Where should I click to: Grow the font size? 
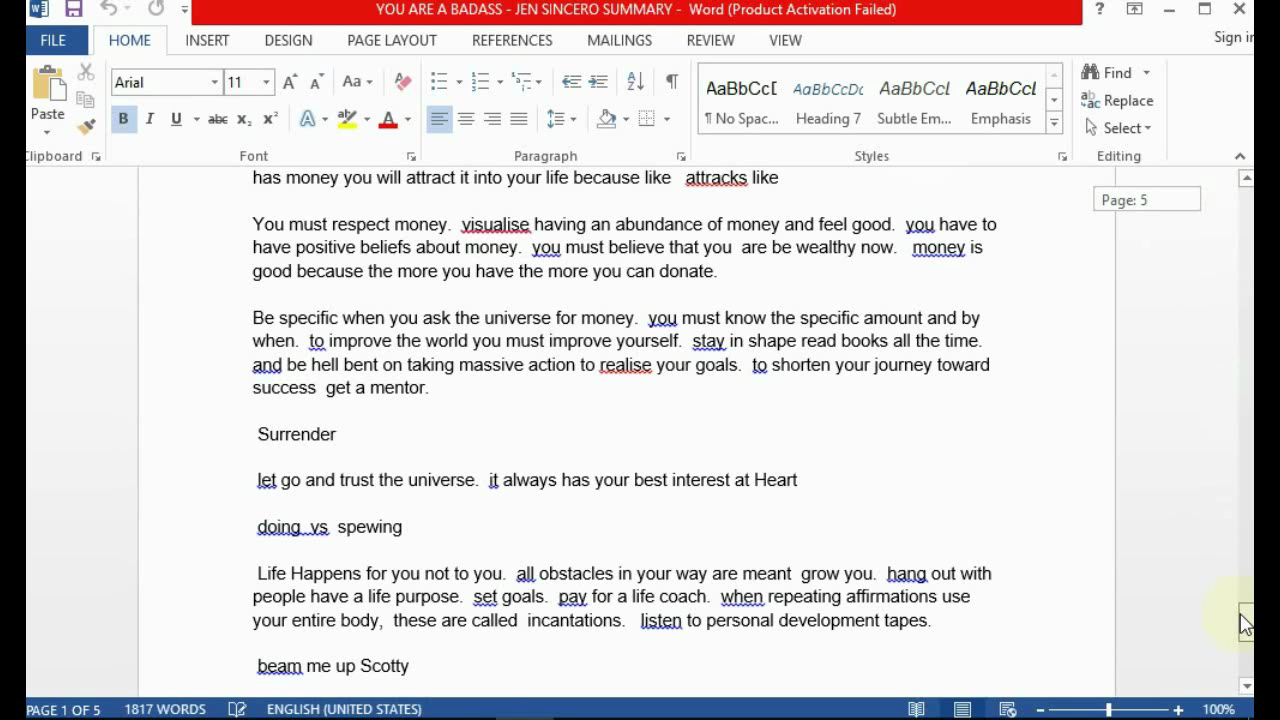pyautogui.click(x=290, y=82)
